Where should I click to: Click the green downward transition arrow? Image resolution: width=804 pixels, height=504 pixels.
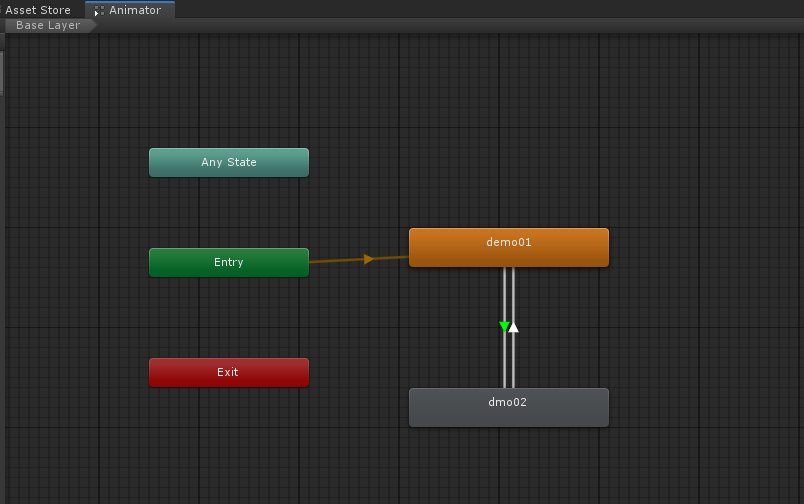504,327
